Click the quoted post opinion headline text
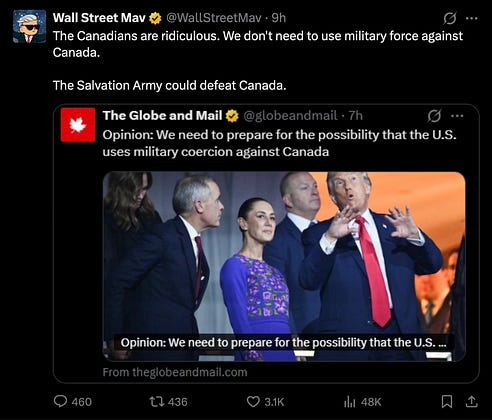This screenshot has height=420, width=492. point(279,143)
